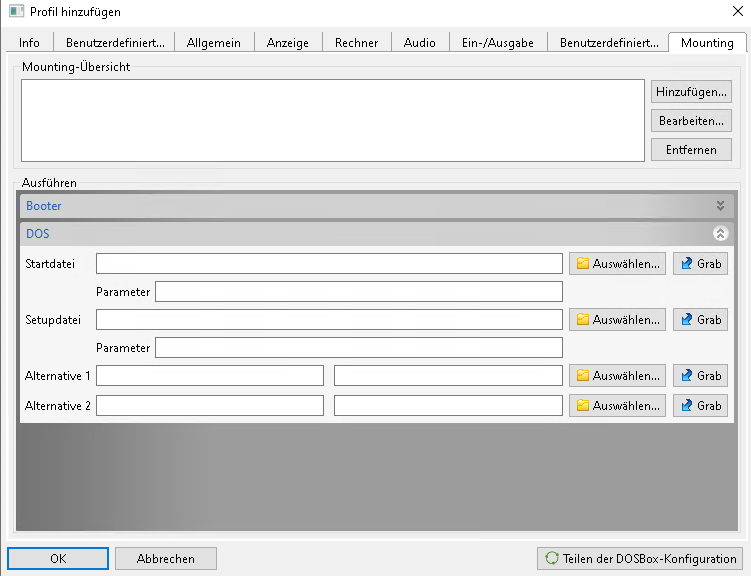Open folder browser via Startdatei Auswählen
The width and height of the screenshot is (751, 576).
617,264
